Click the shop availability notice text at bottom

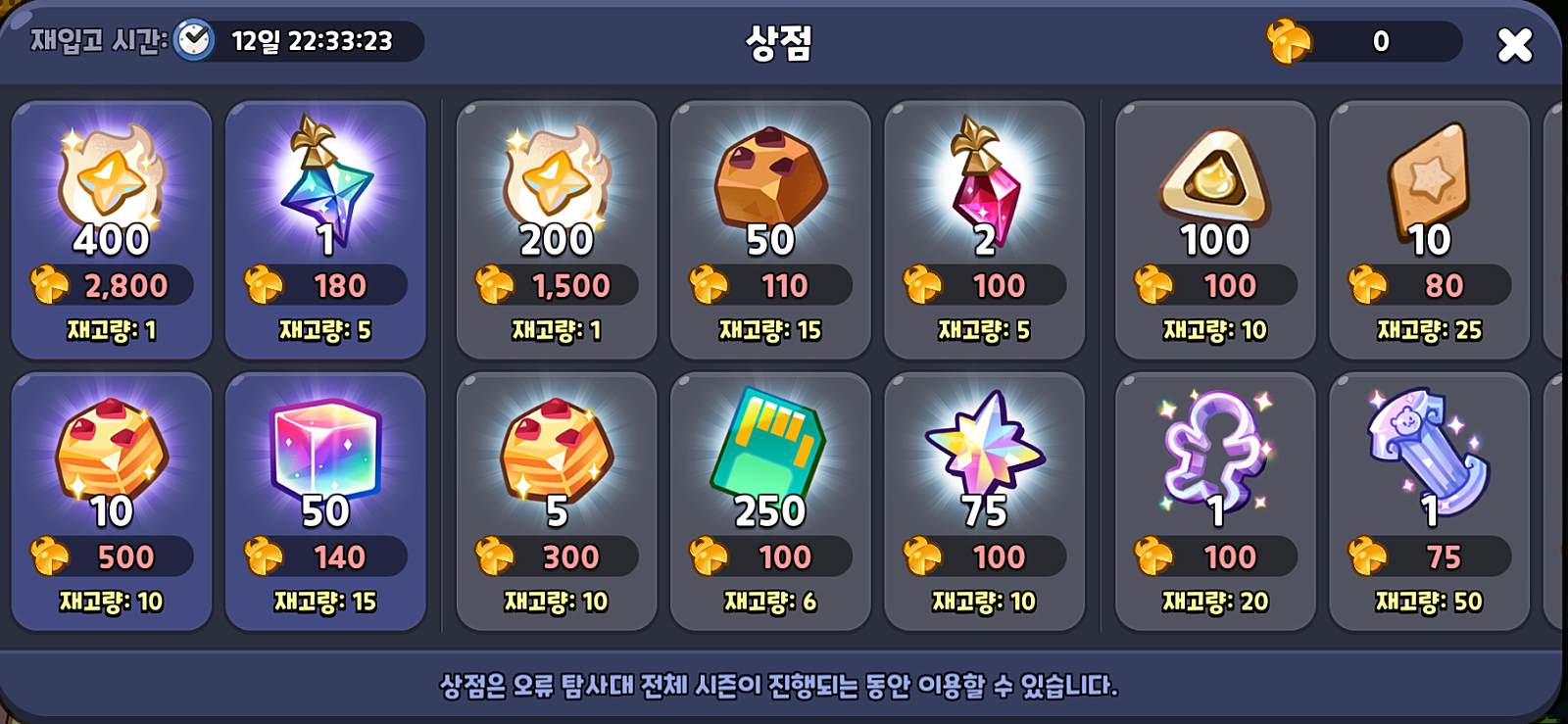(779, 685)
